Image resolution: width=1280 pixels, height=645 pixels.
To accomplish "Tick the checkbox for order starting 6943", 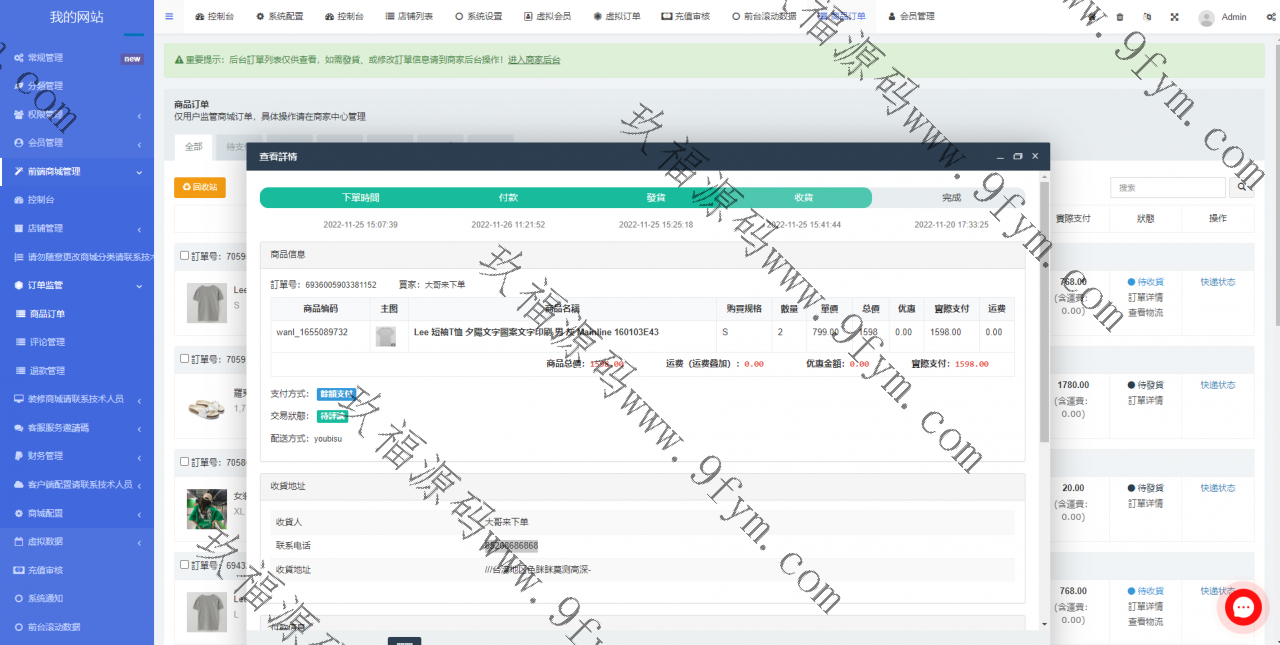I will click(184, 565).
